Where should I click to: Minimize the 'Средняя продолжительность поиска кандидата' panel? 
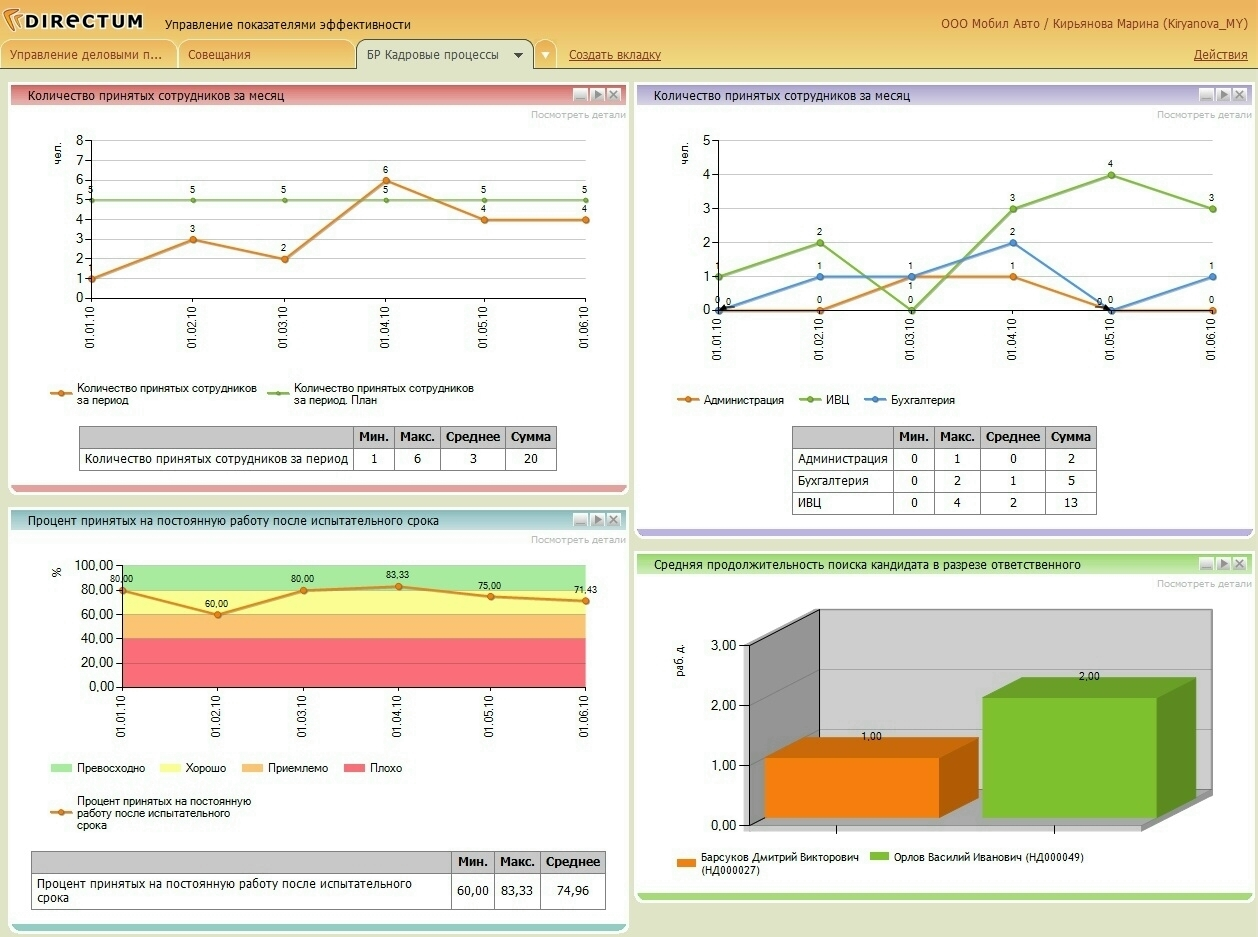pos(1206,564)
